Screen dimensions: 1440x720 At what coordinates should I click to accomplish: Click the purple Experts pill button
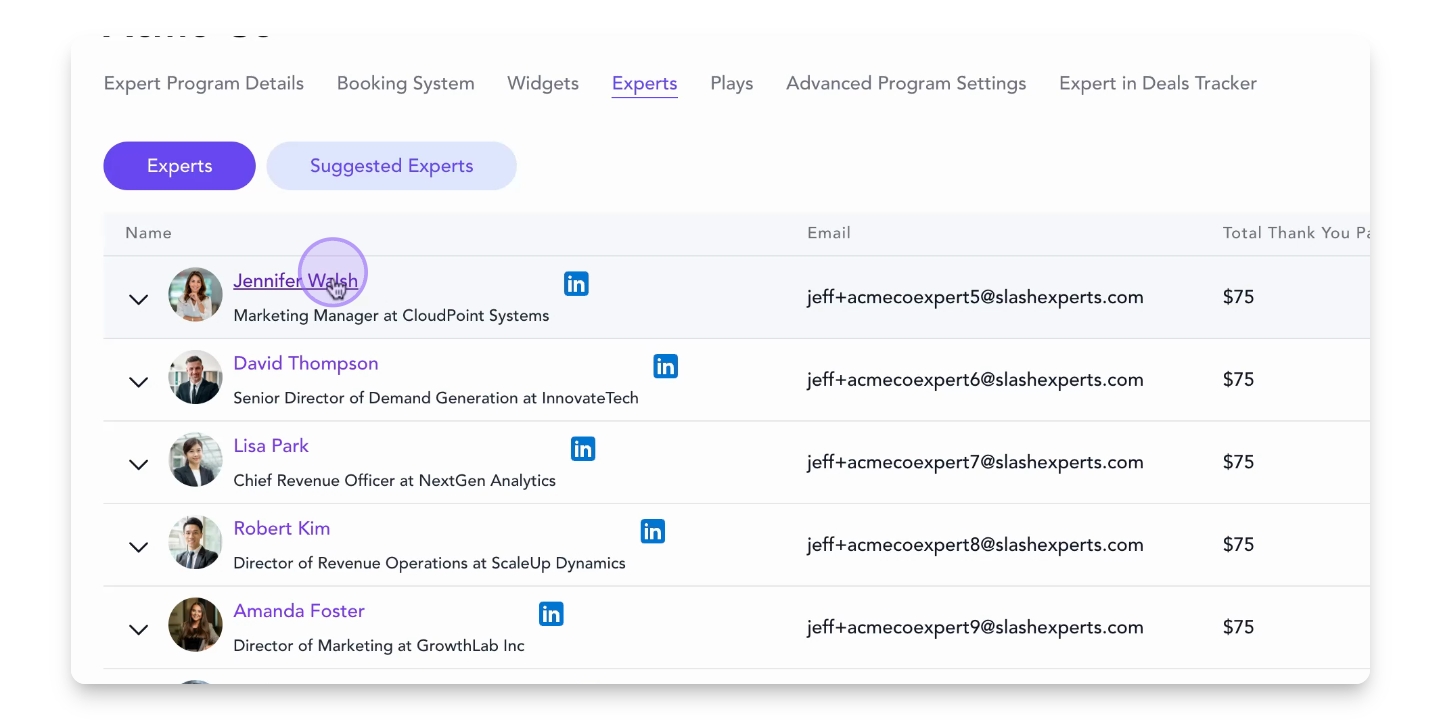179,166
